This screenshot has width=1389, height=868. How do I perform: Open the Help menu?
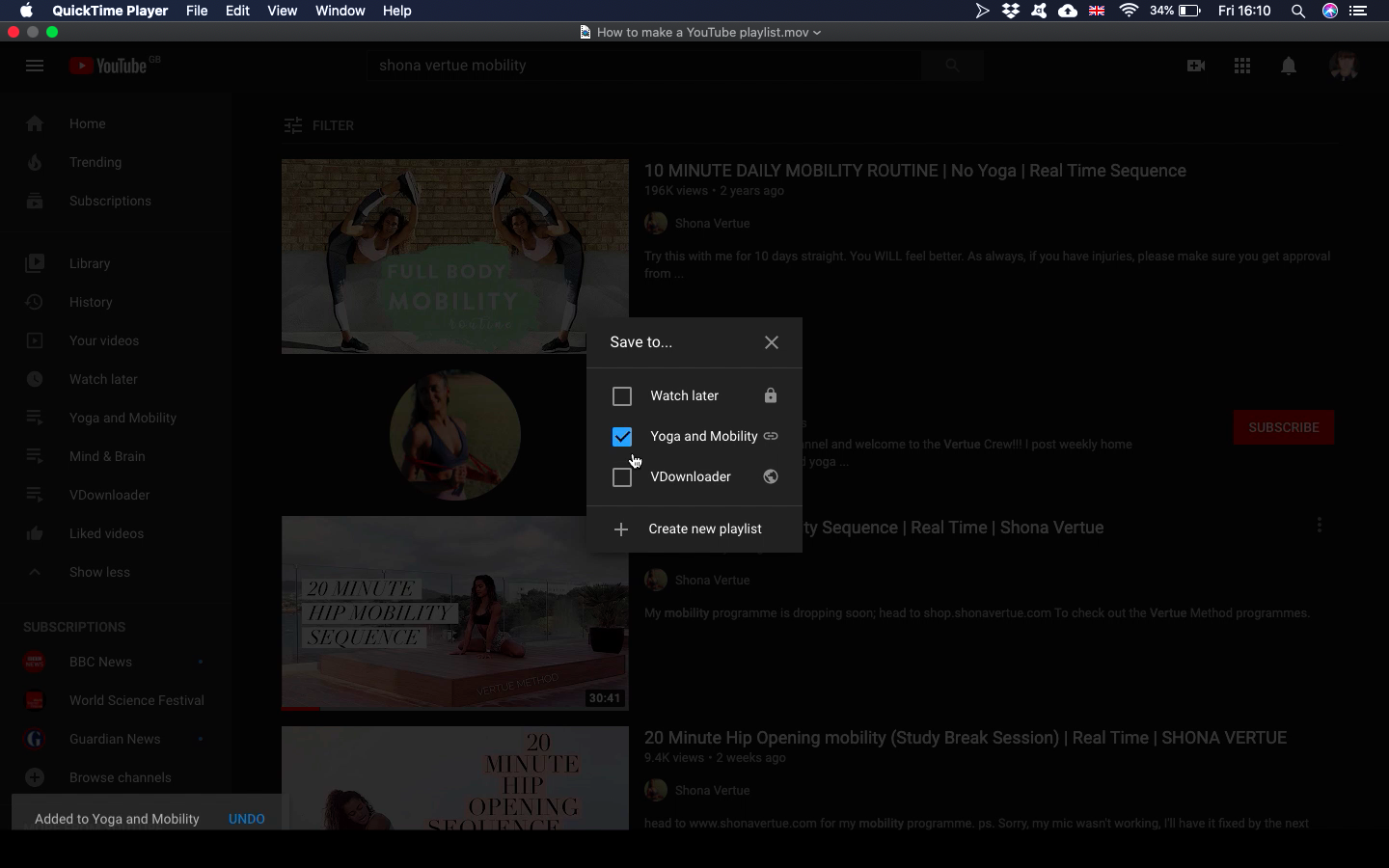pos(396,11)
